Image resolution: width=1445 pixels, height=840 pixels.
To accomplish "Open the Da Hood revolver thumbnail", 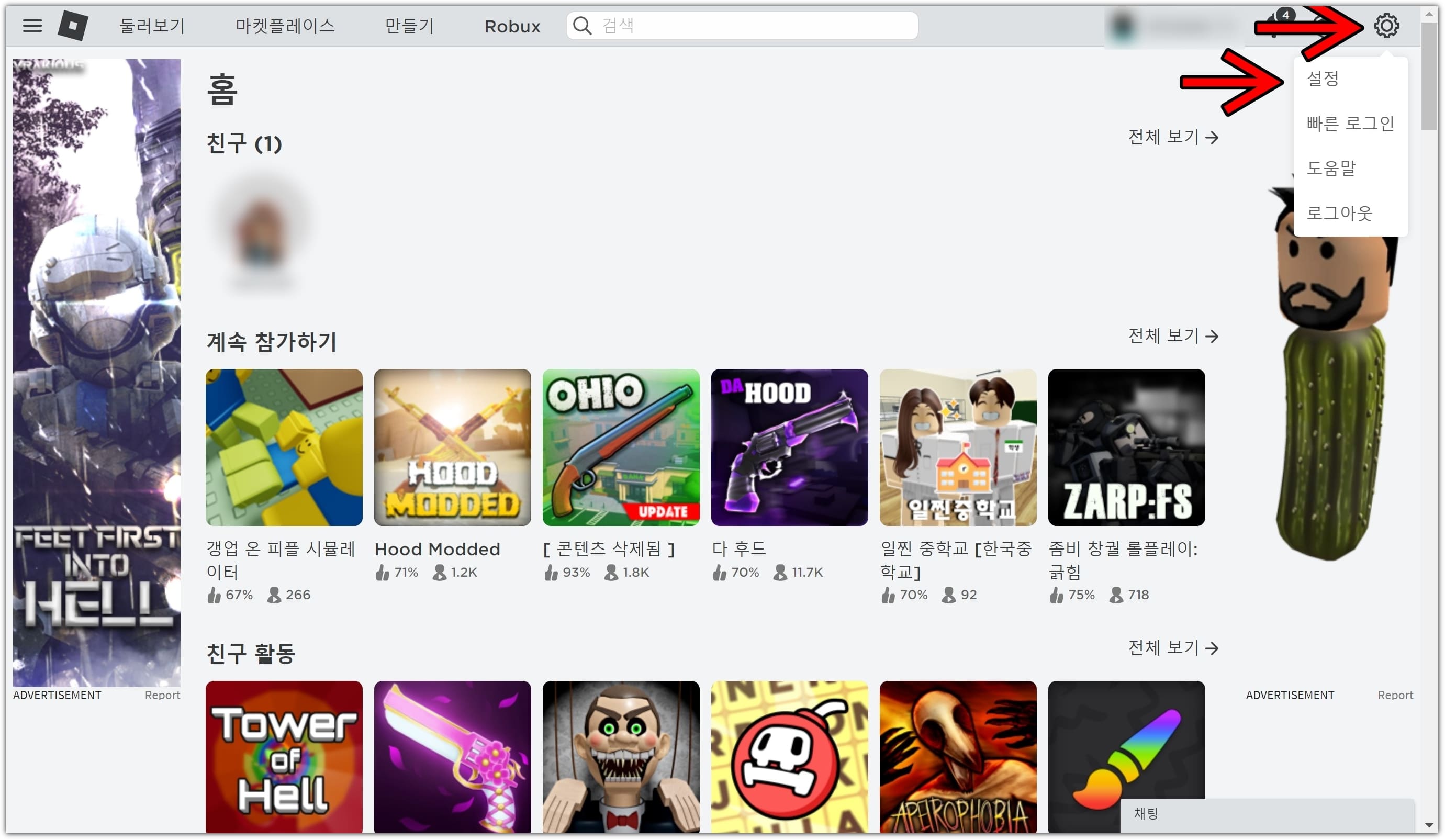I will click(x=790, y=447).
